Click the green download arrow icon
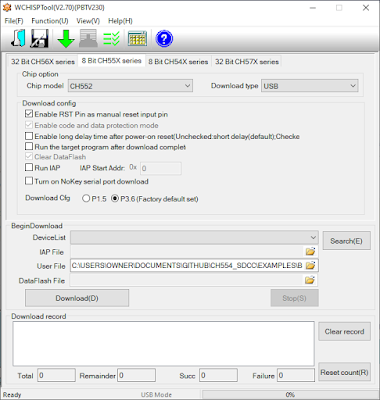Screen dimensions: 380x400 pyautogui.click(x=66, y=39)
